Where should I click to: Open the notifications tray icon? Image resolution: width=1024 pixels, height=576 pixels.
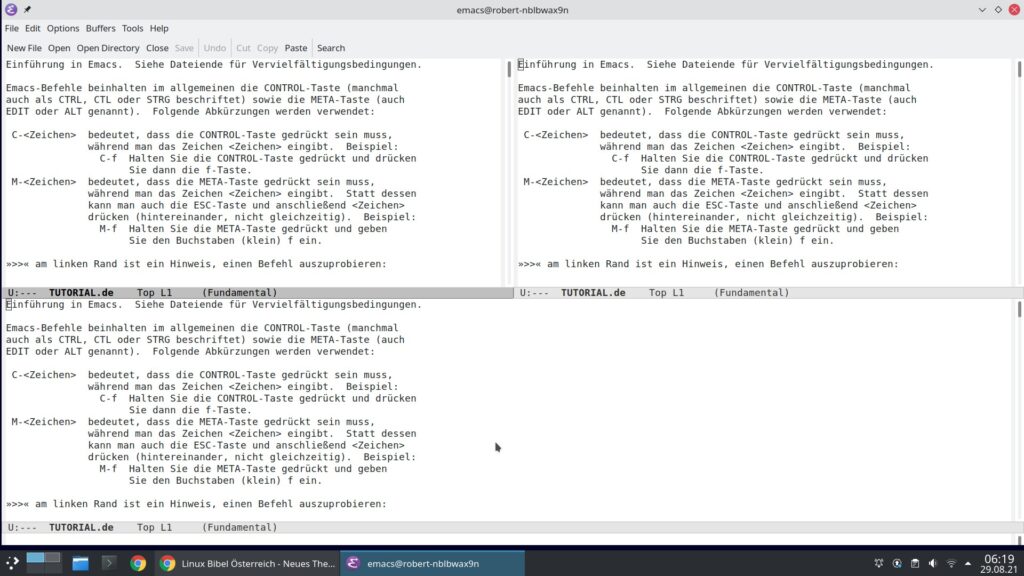pyautogui.click(x=879, y=563)
